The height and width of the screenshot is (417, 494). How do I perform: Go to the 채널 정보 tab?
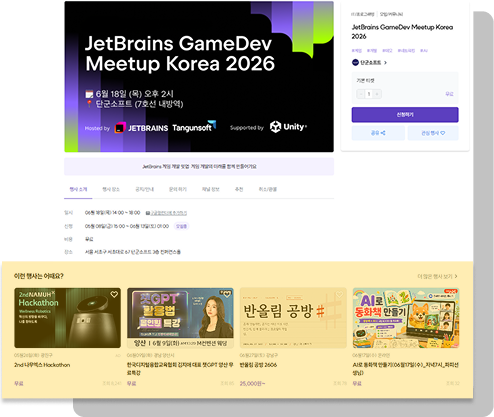coord(211,189)
